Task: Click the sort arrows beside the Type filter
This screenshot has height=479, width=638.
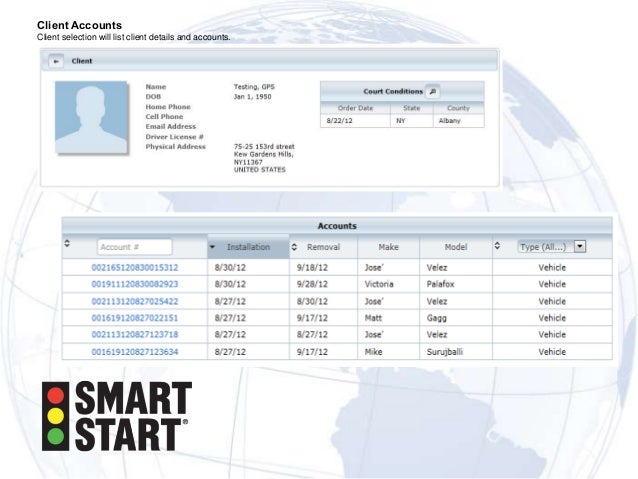Action: point(497,246)
